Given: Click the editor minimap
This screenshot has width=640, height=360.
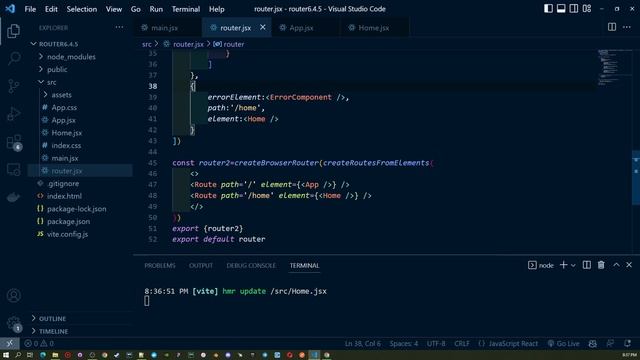Looking at the screenshot, I should click(x=615, y=67).
